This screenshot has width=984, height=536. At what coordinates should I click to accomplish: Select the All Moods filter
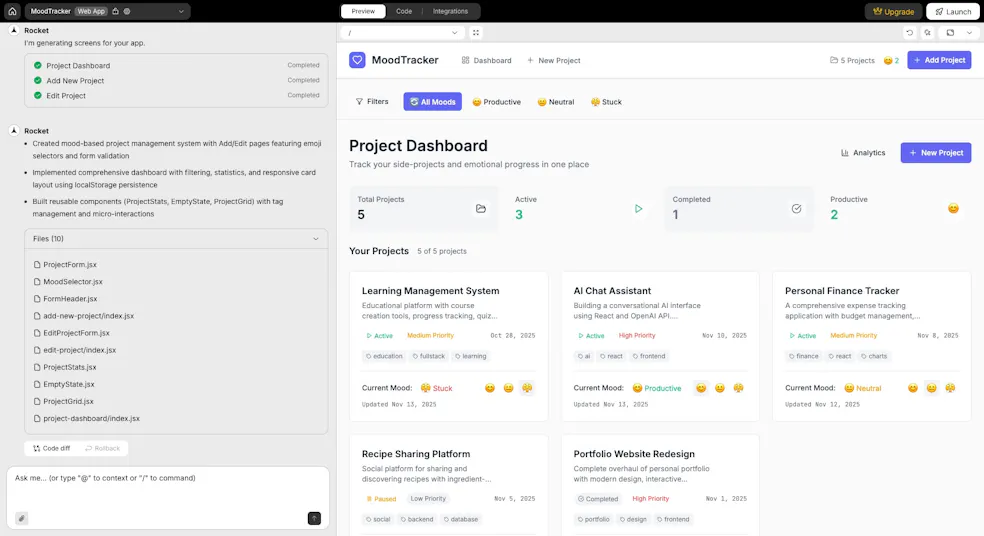pos(432,102)
